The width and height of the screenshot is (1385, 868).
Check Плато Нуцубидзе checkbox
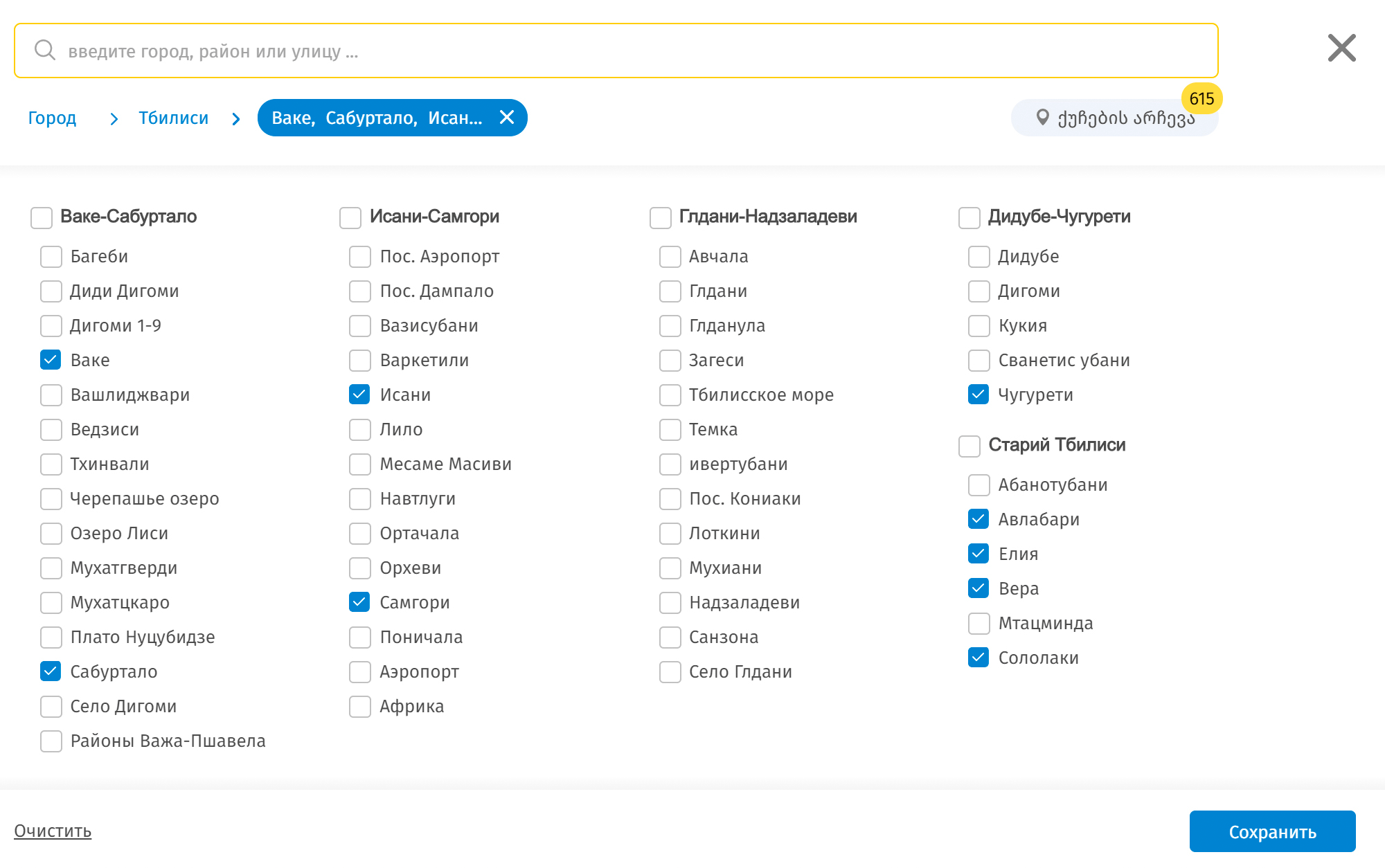click(51, 638)
